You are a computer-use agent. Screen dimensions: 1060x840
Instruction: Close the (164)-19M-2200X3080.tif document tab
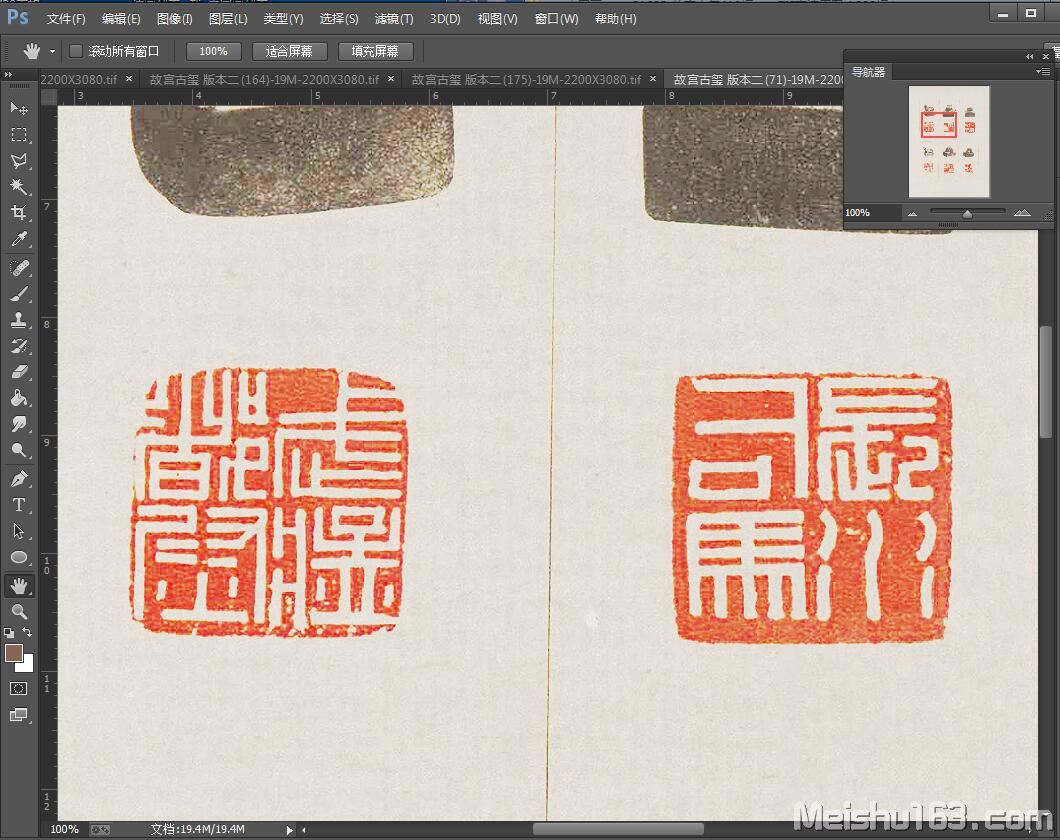[391, 79]
